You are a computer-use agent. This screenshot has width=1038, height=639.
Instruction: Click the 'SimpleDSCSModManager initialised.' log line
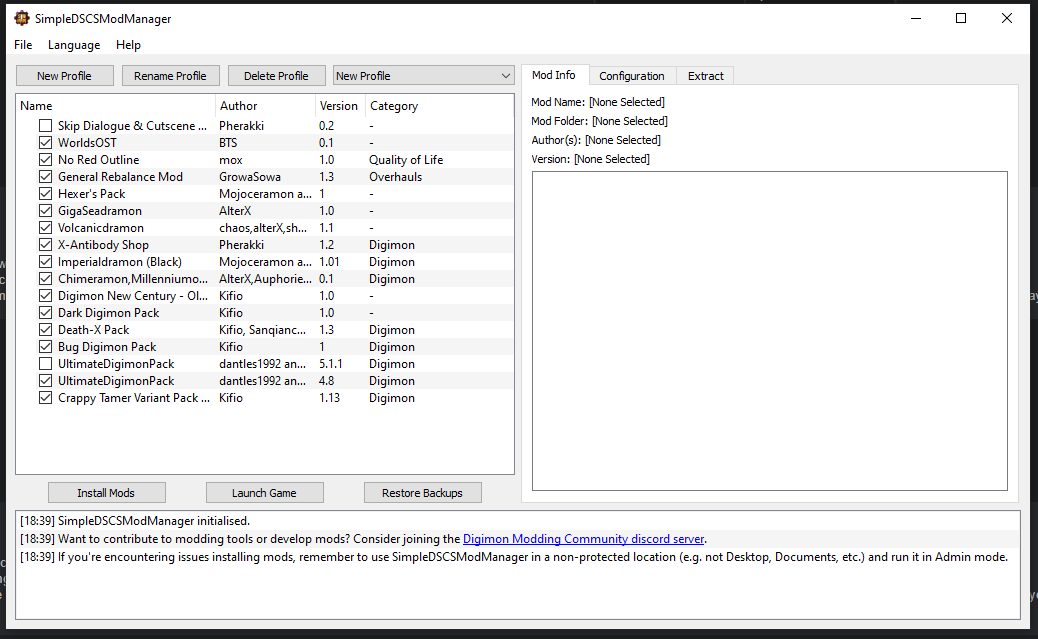(x=135, y=521)
